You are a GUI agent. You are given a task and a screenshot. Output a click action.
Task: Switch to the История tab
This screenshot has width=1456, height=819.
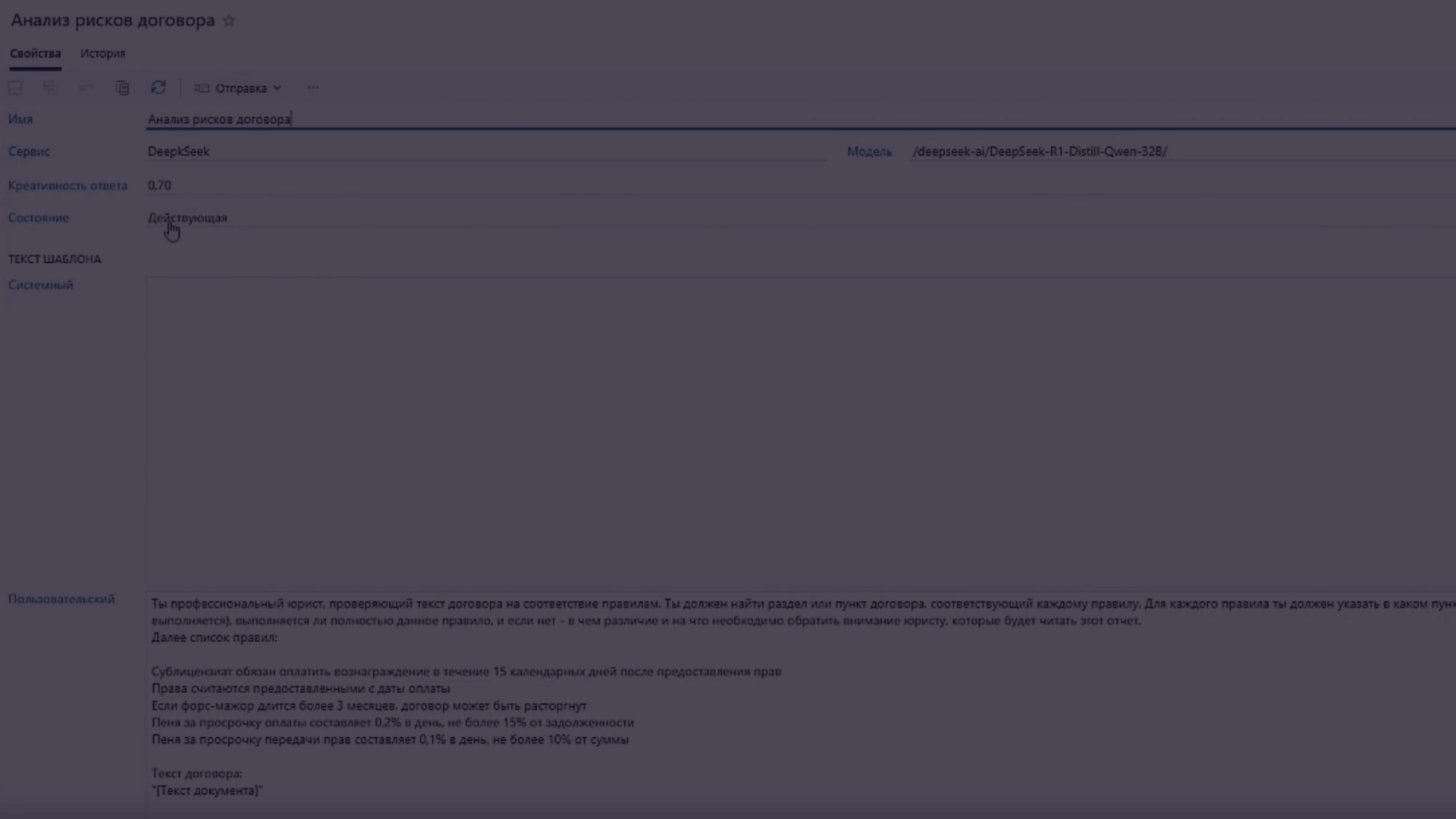pos(102,54)
